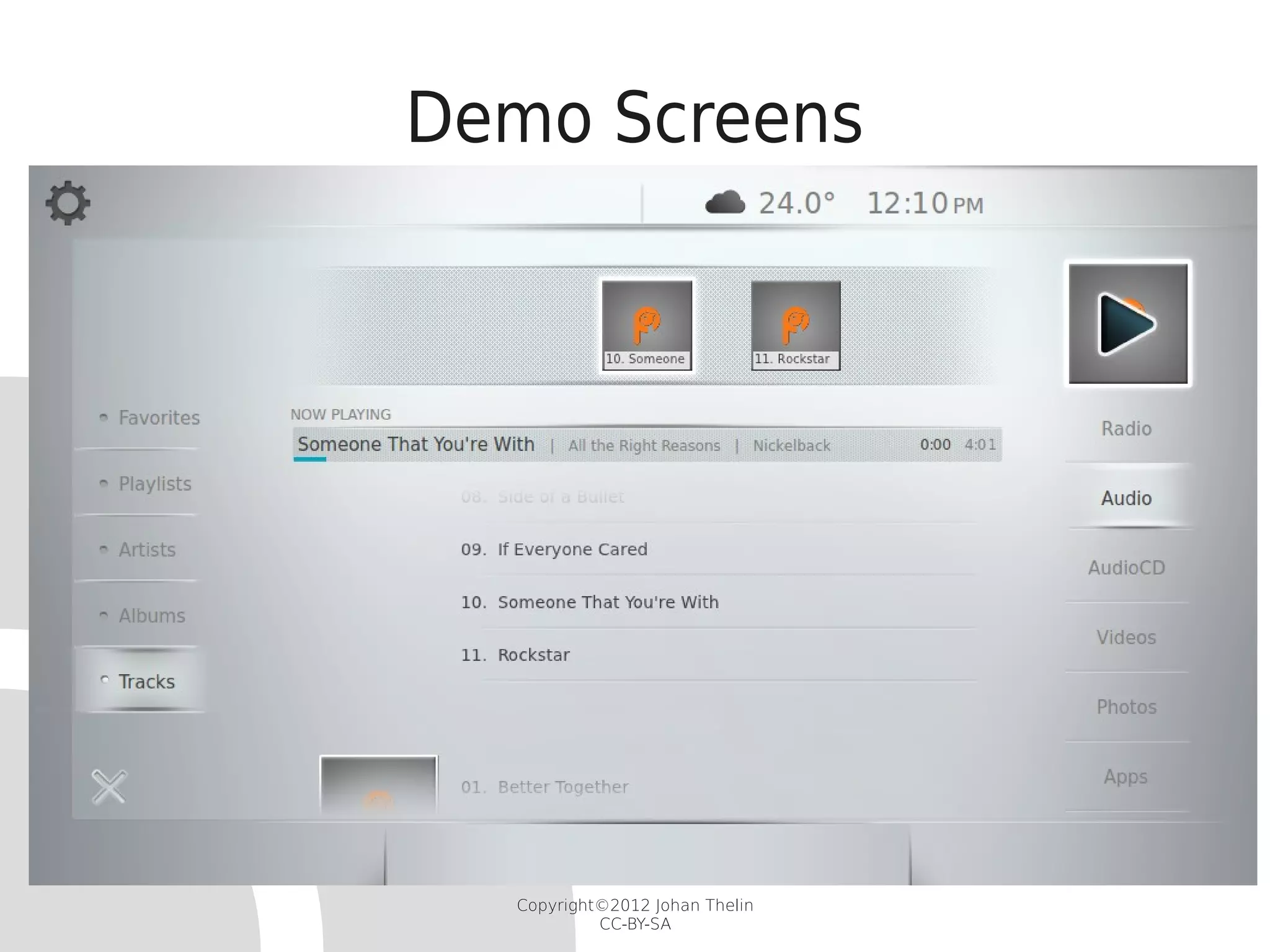The image size is (1270, 952).
Task: Close the panel with the X icon
Action: (x=109, y=787)
